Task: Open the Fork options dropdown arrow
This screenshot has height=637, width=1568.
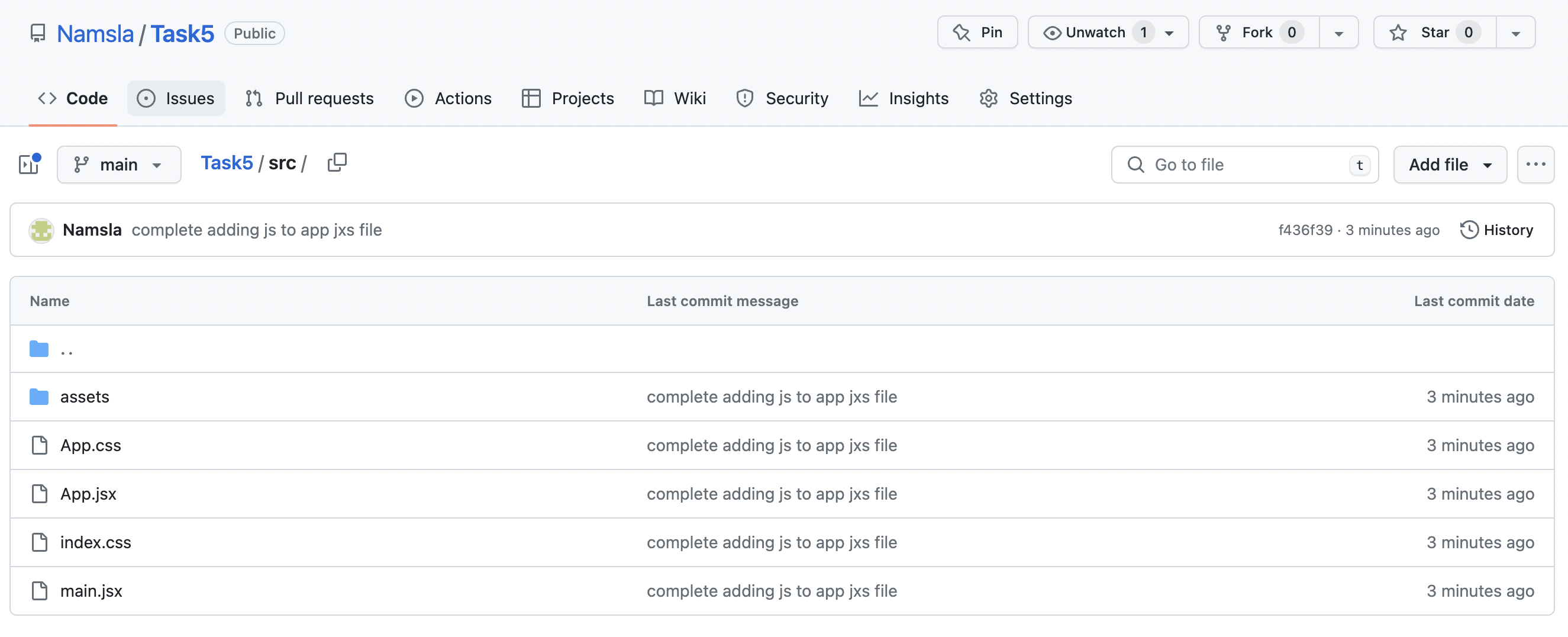Action: coord(1338,33)
